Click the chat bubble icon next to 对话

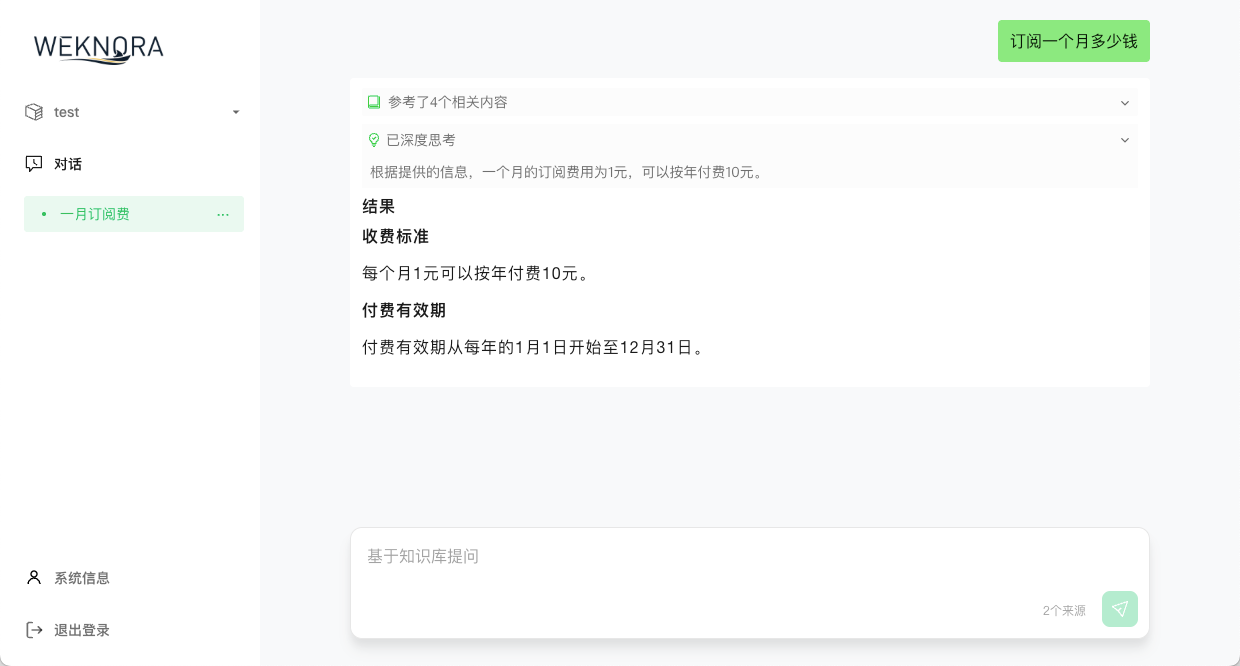[34, 164]
